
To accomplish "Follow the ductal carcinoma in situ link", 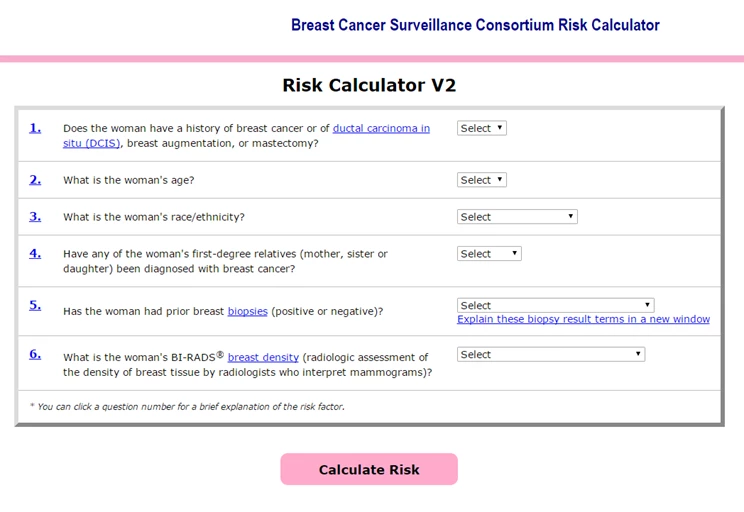I will pos(381,129).
